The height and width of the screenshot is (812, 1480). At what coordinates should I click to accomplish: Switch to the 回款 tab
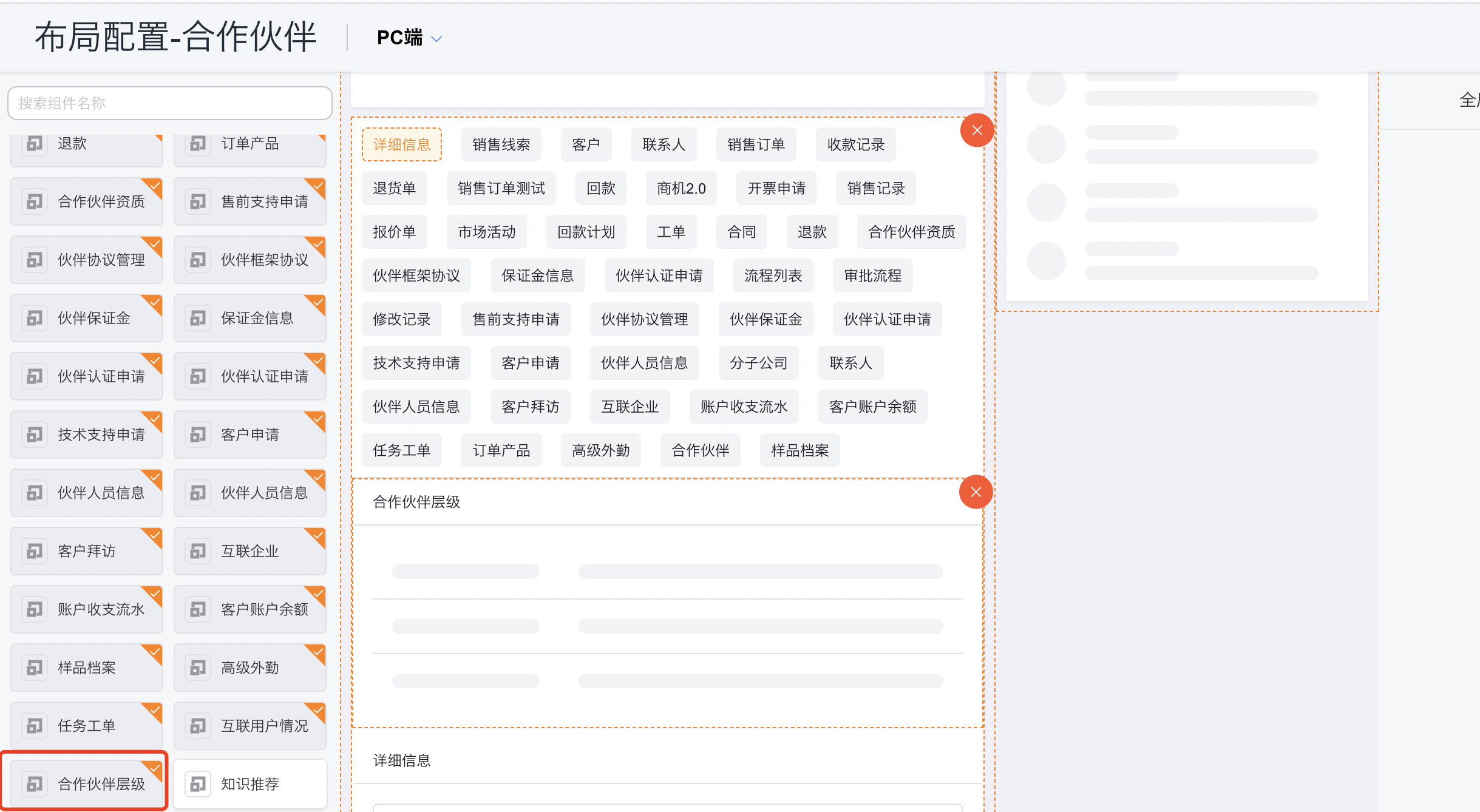pos(601,188)
